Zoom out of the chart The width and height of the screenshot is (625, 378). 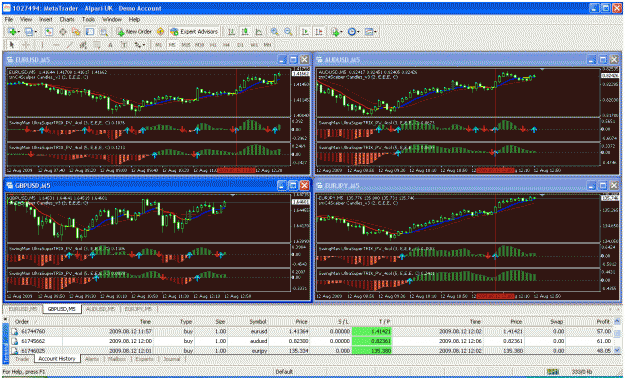point(288,32)
